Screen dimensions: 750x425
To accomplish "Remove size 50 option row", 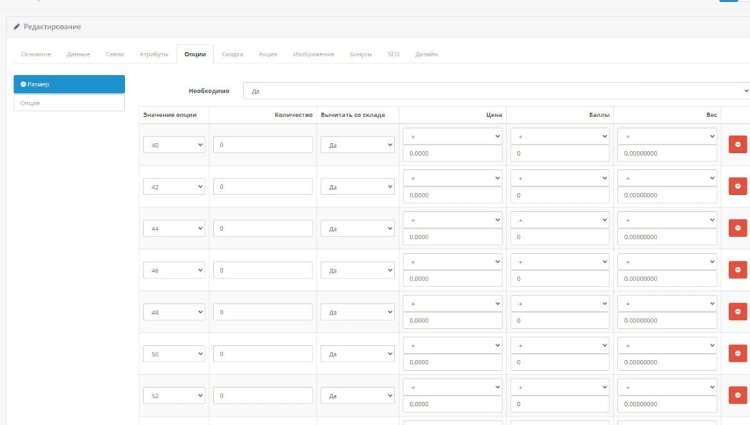I will (738, 354).
